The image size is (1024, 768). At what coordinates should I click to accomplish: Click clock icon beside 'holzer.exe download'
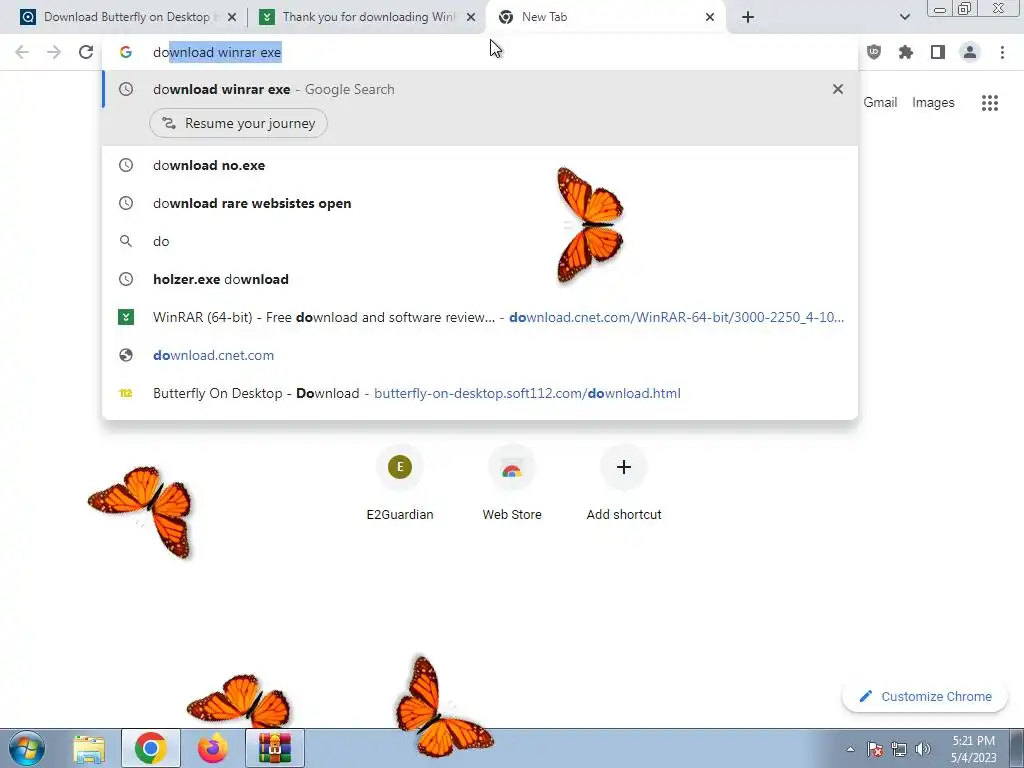126,279
